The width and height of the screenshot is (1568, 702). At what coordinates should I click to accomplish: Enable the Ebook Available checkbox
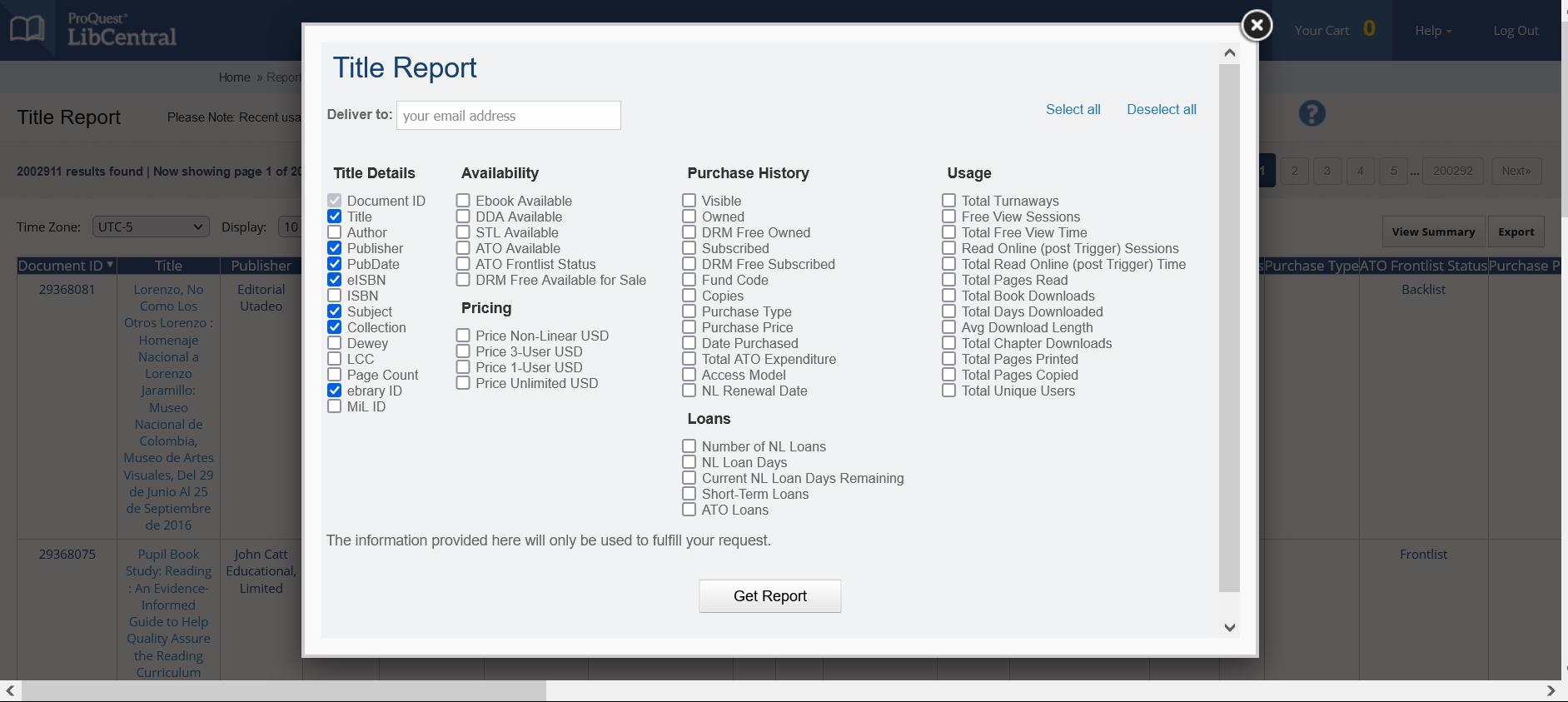463,201
